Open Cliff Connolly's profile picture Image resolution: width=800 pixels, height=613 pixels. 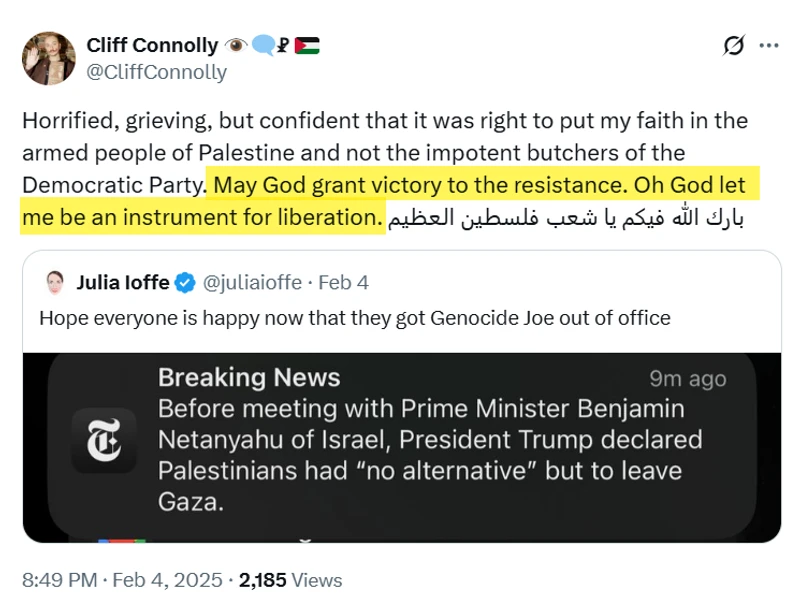point(48,58)
